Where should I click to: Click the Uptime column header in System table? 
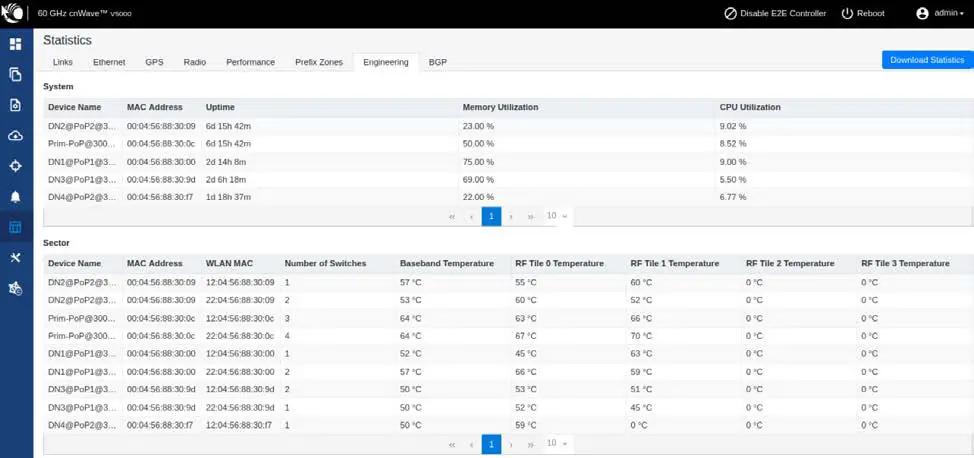[220, 108]
